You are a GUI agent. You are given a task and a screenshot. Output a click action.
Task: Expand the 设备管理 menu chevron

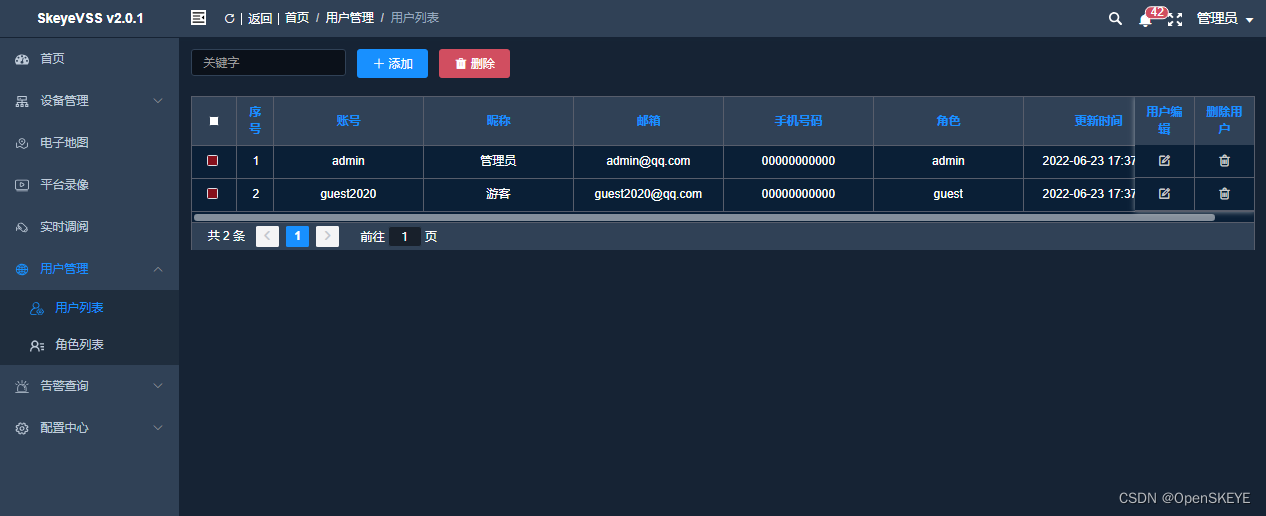(158, 101)
